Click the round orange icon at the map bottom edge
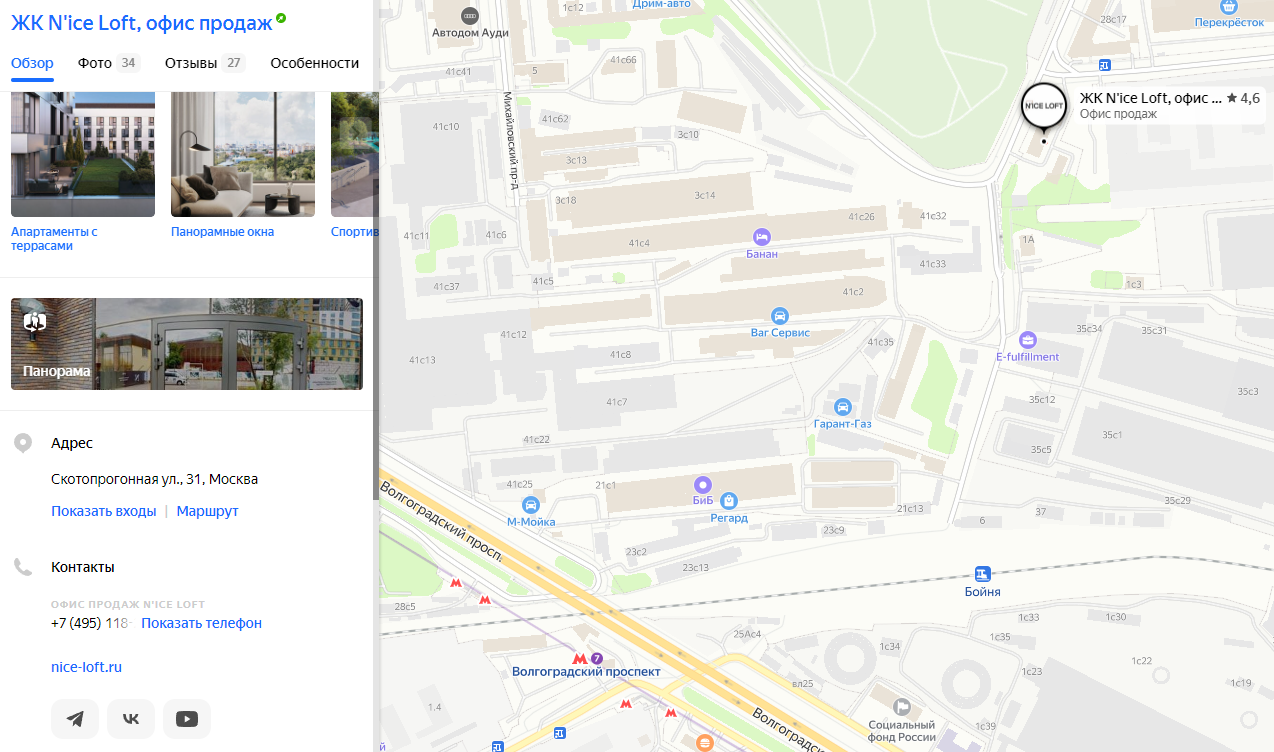The image size is (1274, 752). 705,743
